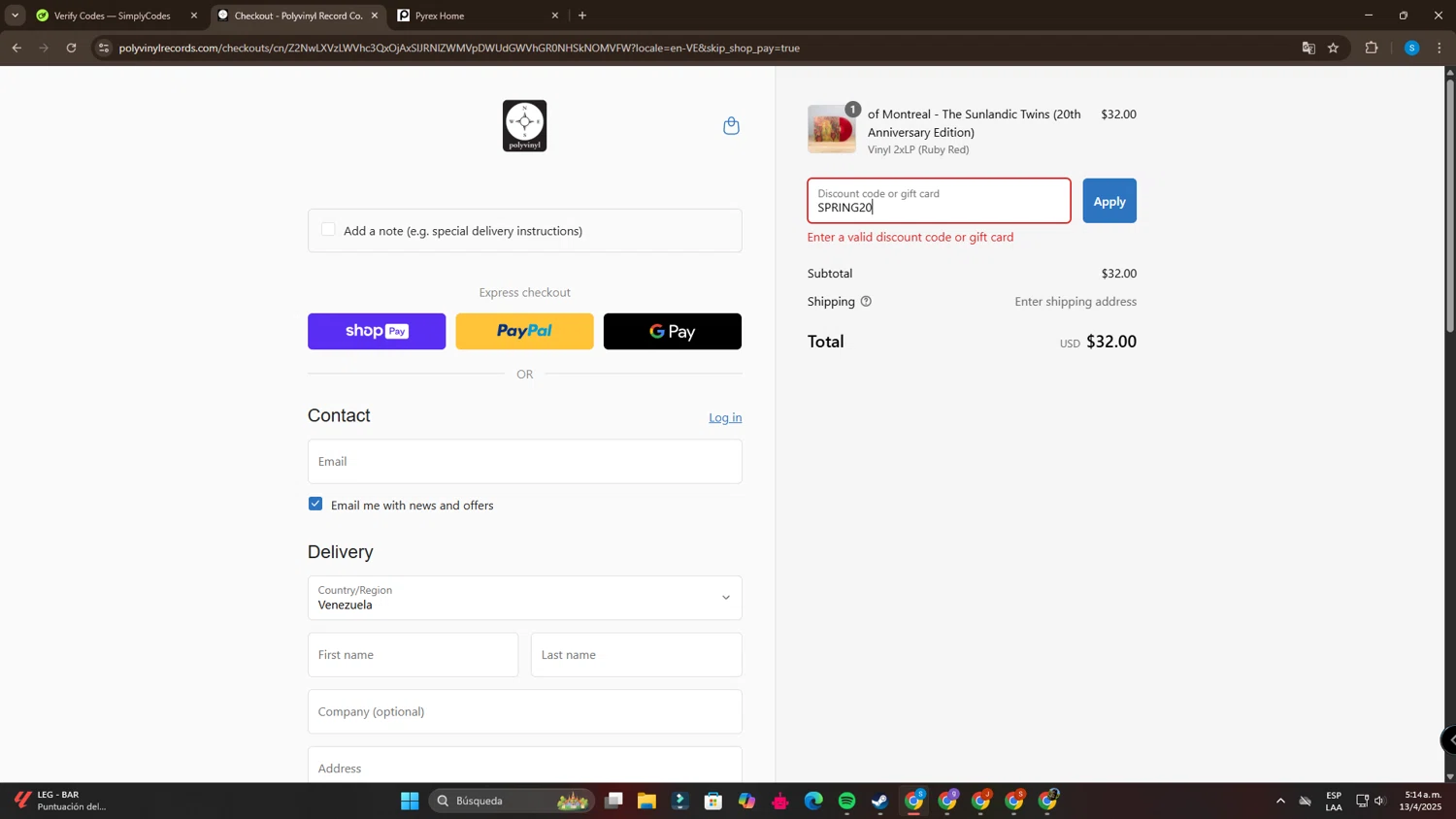The width and height of the screenshot is (1456, 819).
Task: Open the translate page icon in address bar
Action: [1307, 48]
